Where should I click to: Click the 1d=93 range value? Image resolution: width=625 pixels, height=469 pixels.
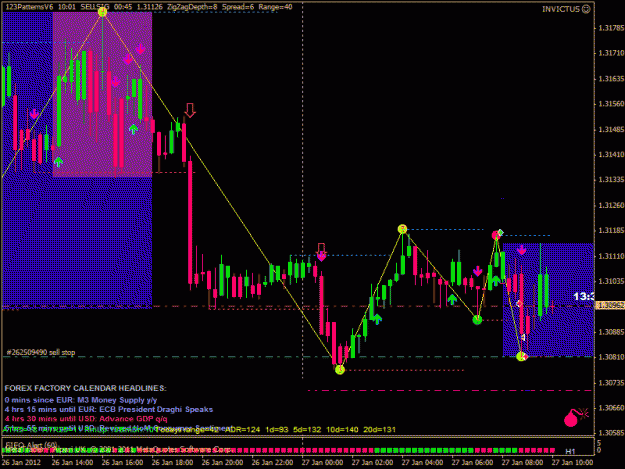point(277,430)
